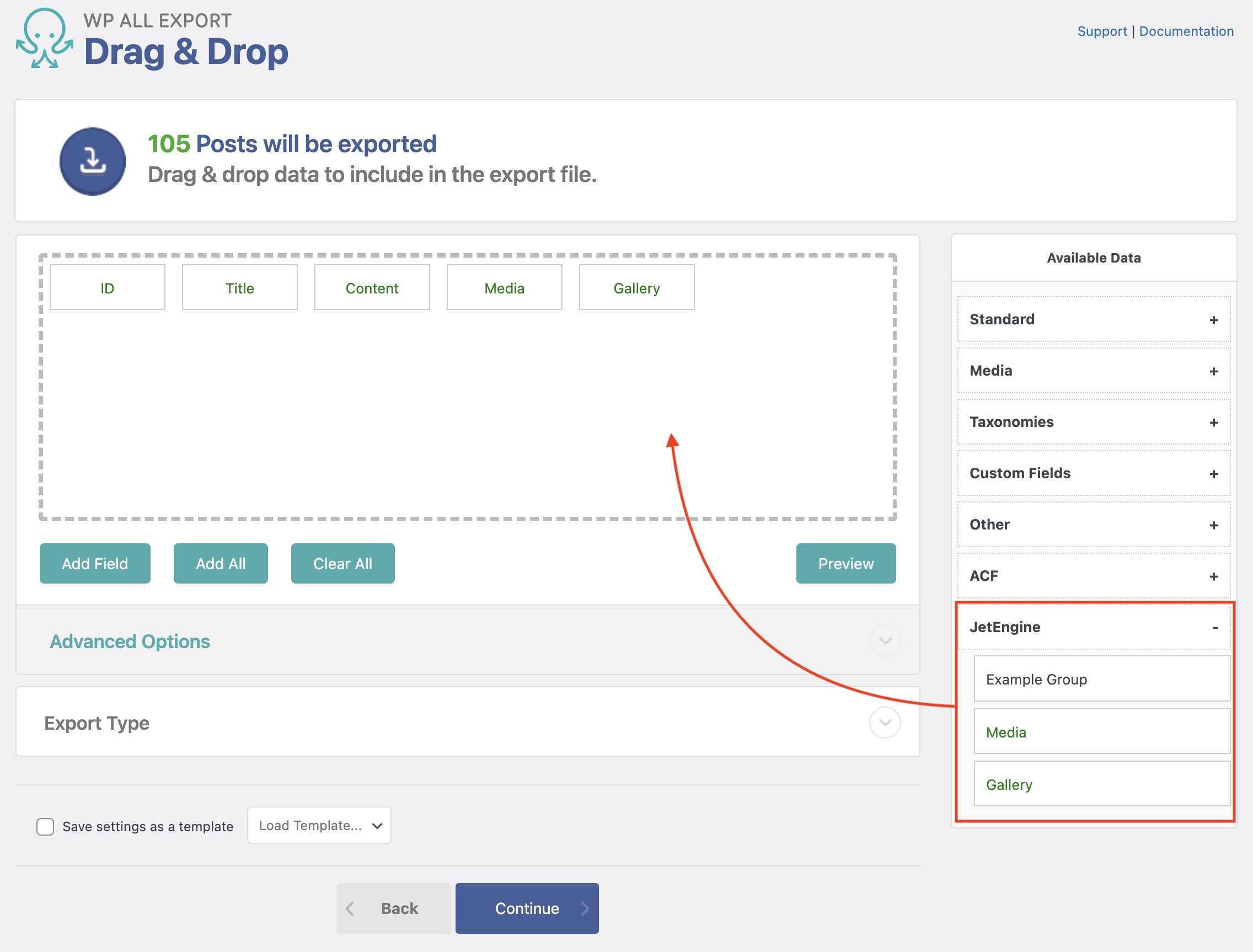Click the Documentation link
This screenshot has height=952, width=1253.
click(x=1187, y=31)
